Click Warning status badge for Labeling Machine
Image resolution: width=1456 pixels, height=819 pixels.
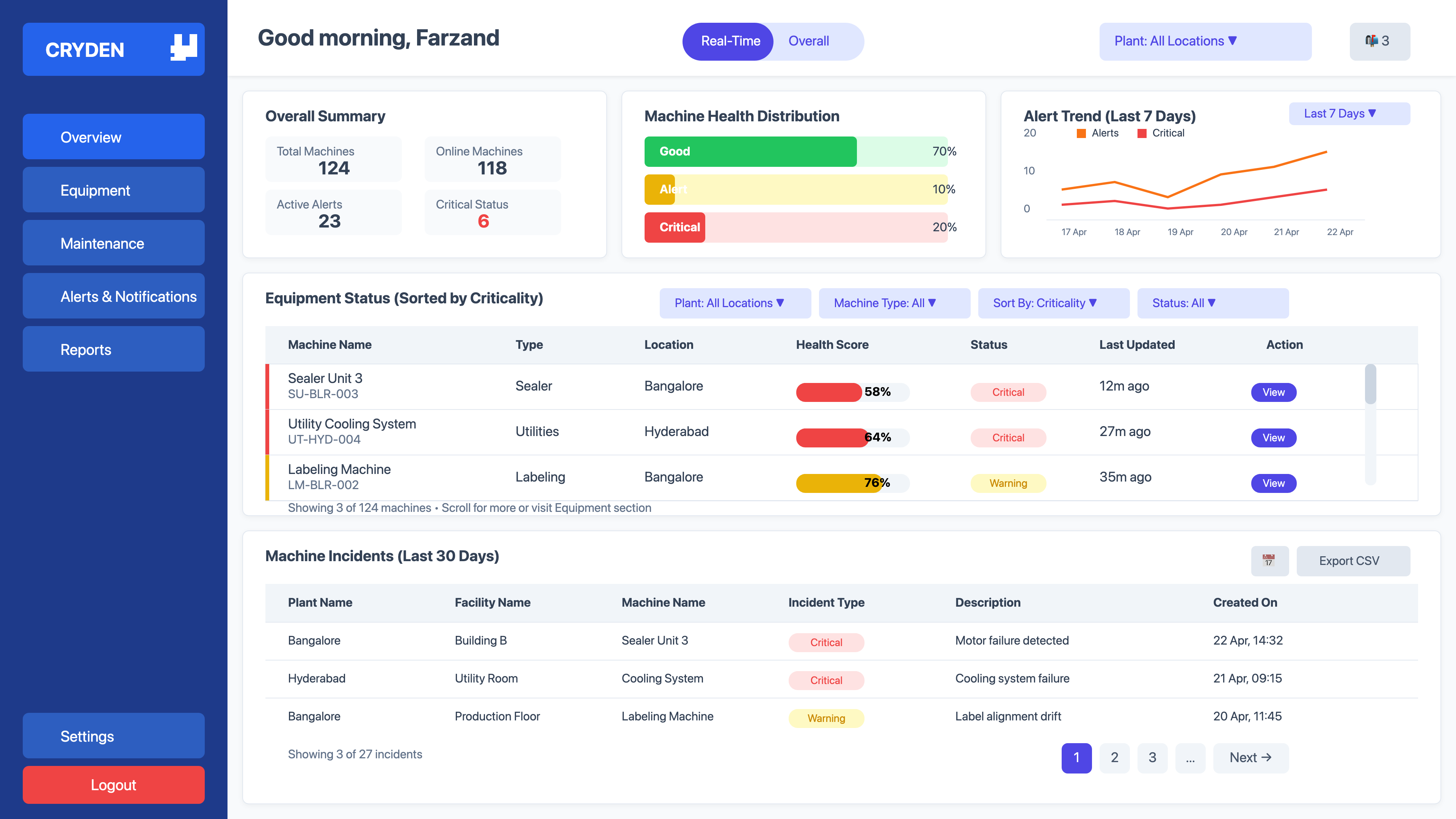[x=1008, y=483]
